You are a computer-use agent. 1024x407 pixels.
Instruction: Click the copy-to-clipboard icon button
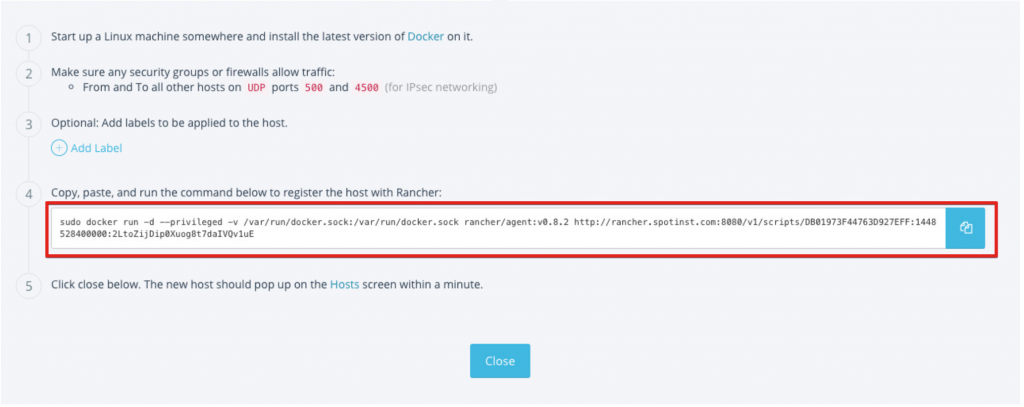(x=965, y=228)
